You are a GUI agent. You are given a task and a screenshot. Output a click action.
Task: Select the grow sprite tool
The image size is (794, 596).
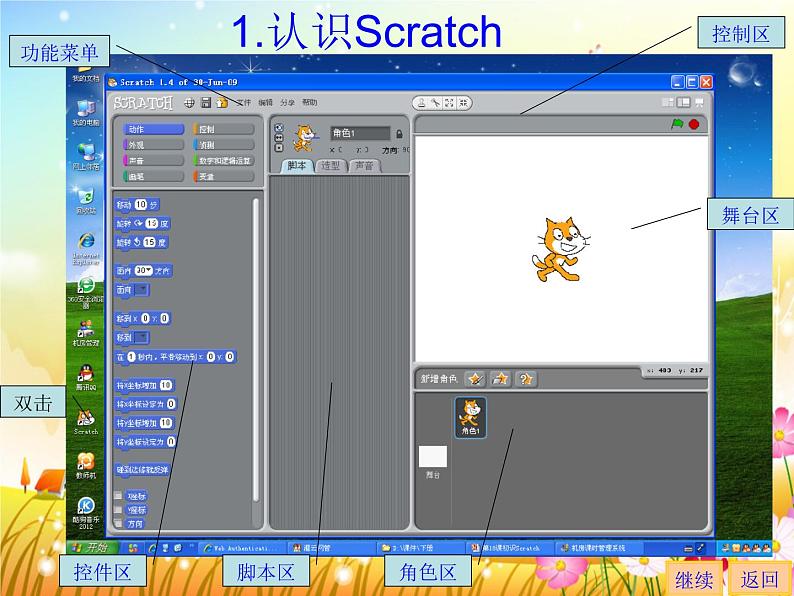[449, 103]
